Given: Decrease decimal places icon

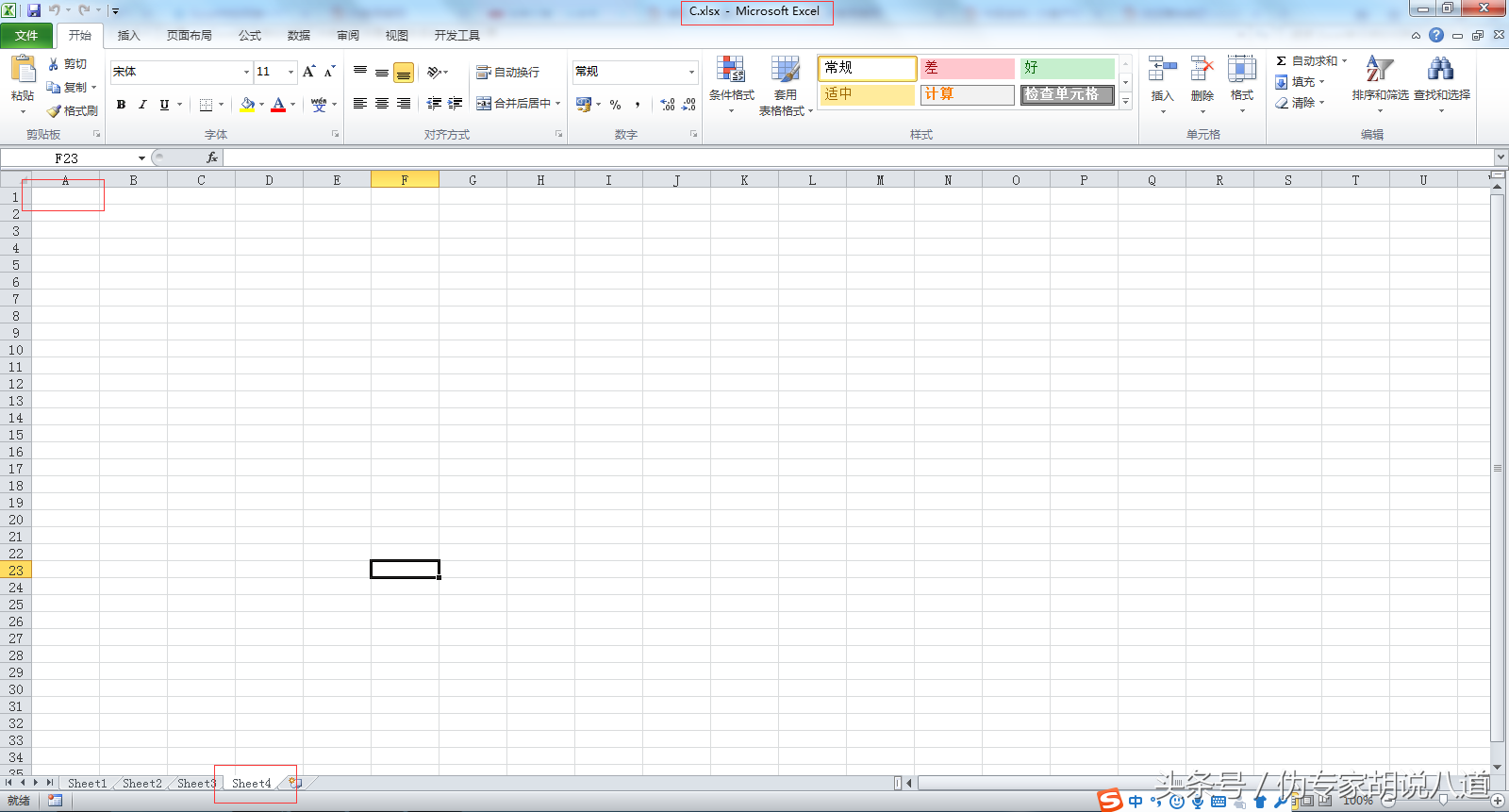Looking at the screenshot, I should click(689, 105).
